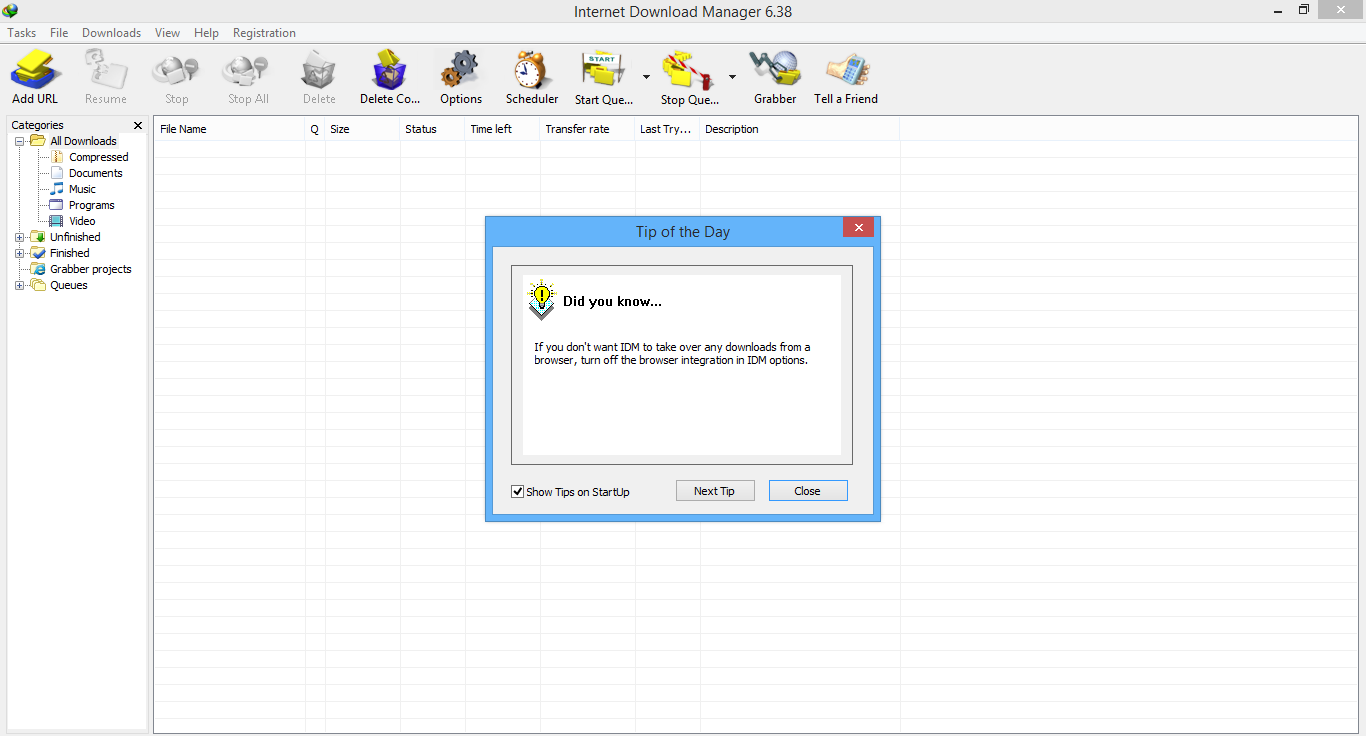The image size is (1366, 736).
Task: Expand the Queues tree node
Action: (x=19, y=285)
